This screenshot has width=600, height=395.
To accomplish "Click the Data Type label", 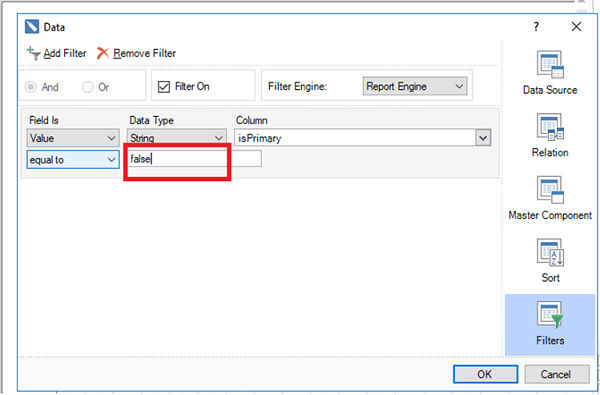I will (x=152, y=120).
